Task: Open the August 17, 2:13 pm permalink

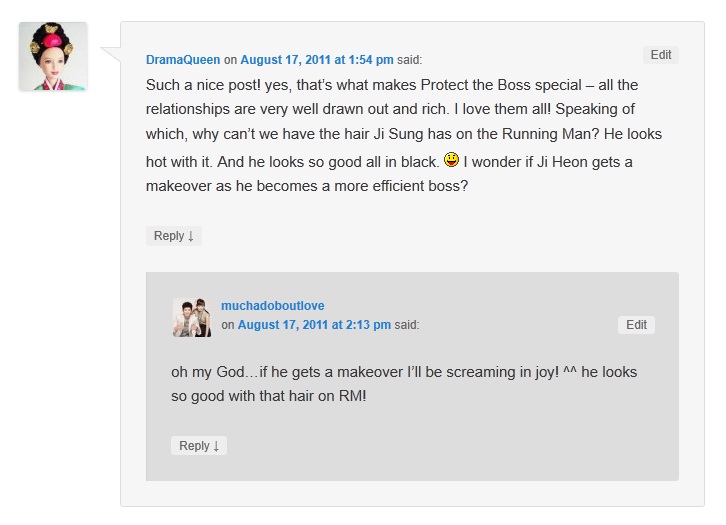Action: tap(315, 325)
